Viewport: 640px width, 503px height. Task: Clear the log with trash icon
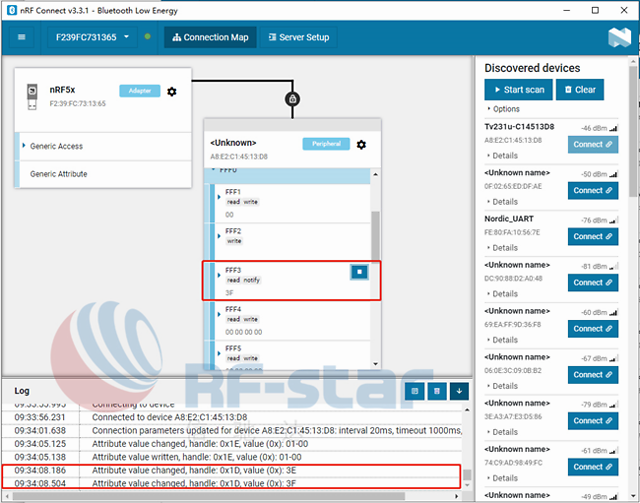click(x=437, y=391)
